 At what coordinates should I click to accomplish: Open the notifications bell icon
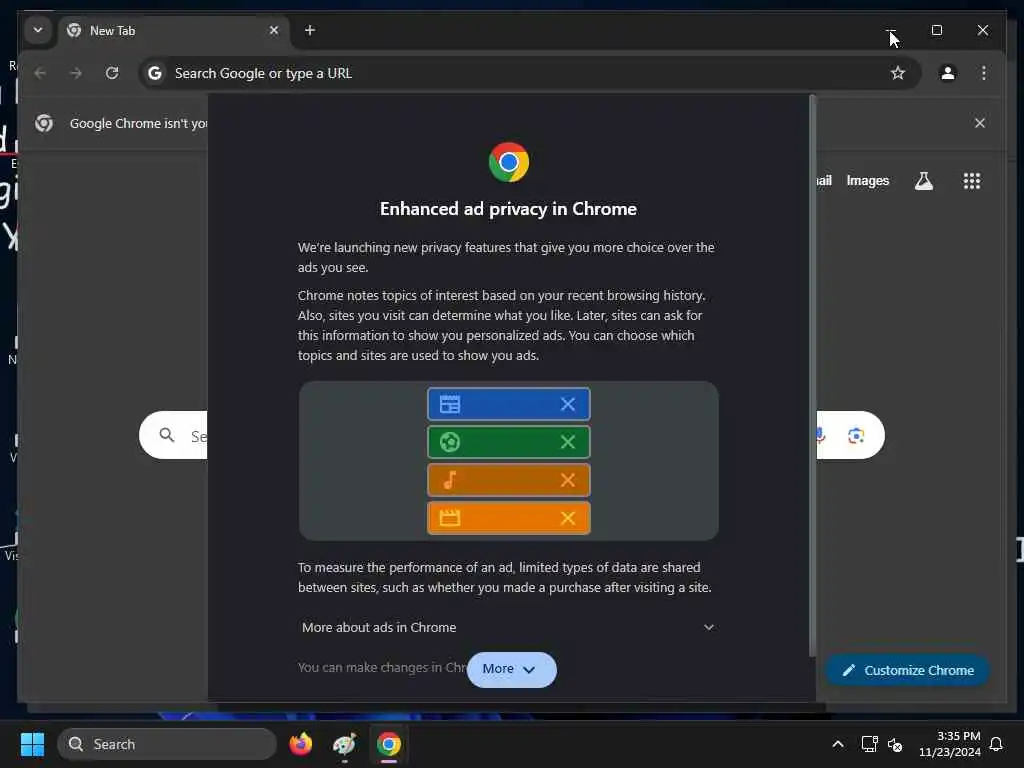coord(996,744)
